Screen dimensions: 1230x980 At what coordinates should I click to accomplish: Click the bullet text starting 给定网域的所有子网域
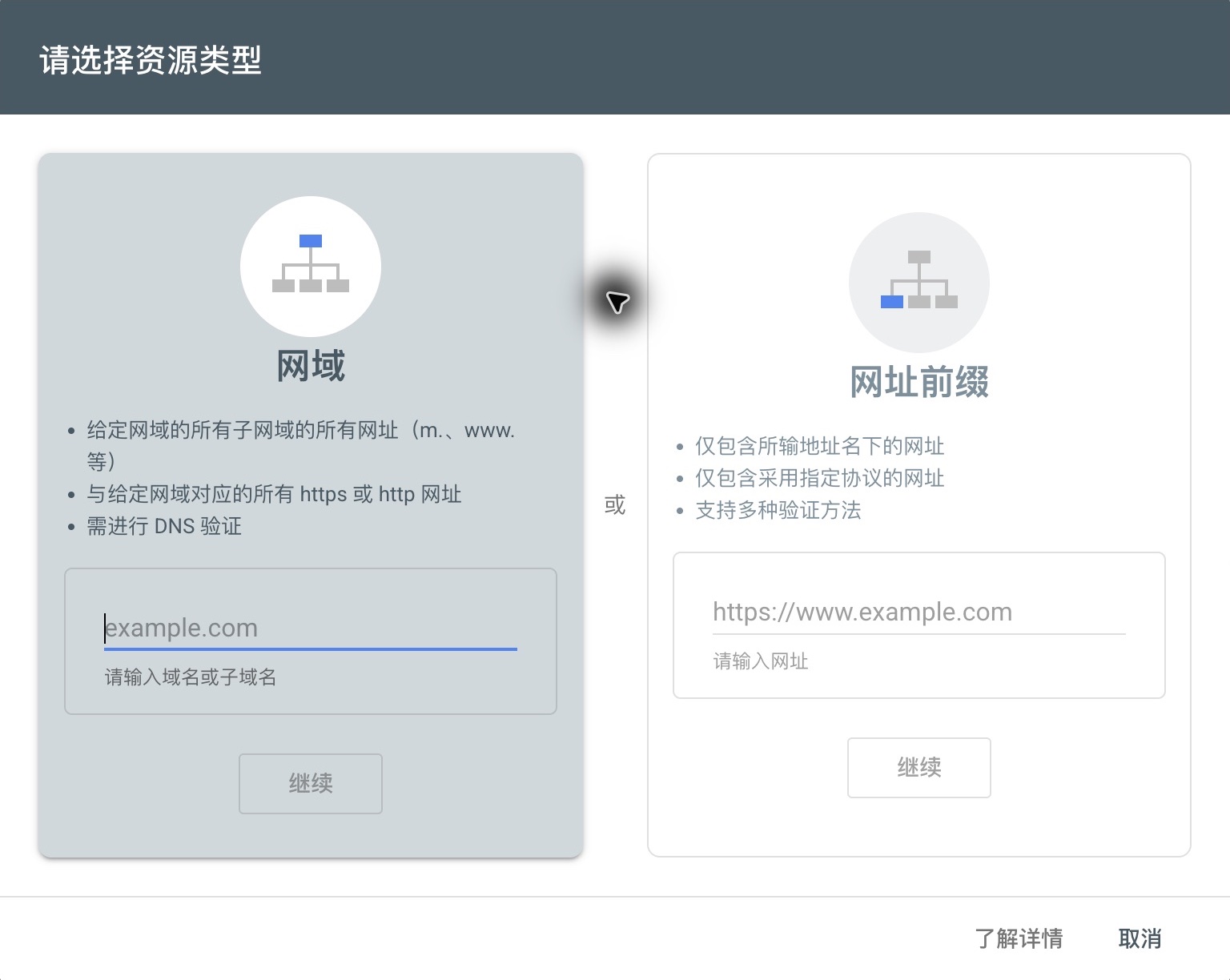click(301, 446)
